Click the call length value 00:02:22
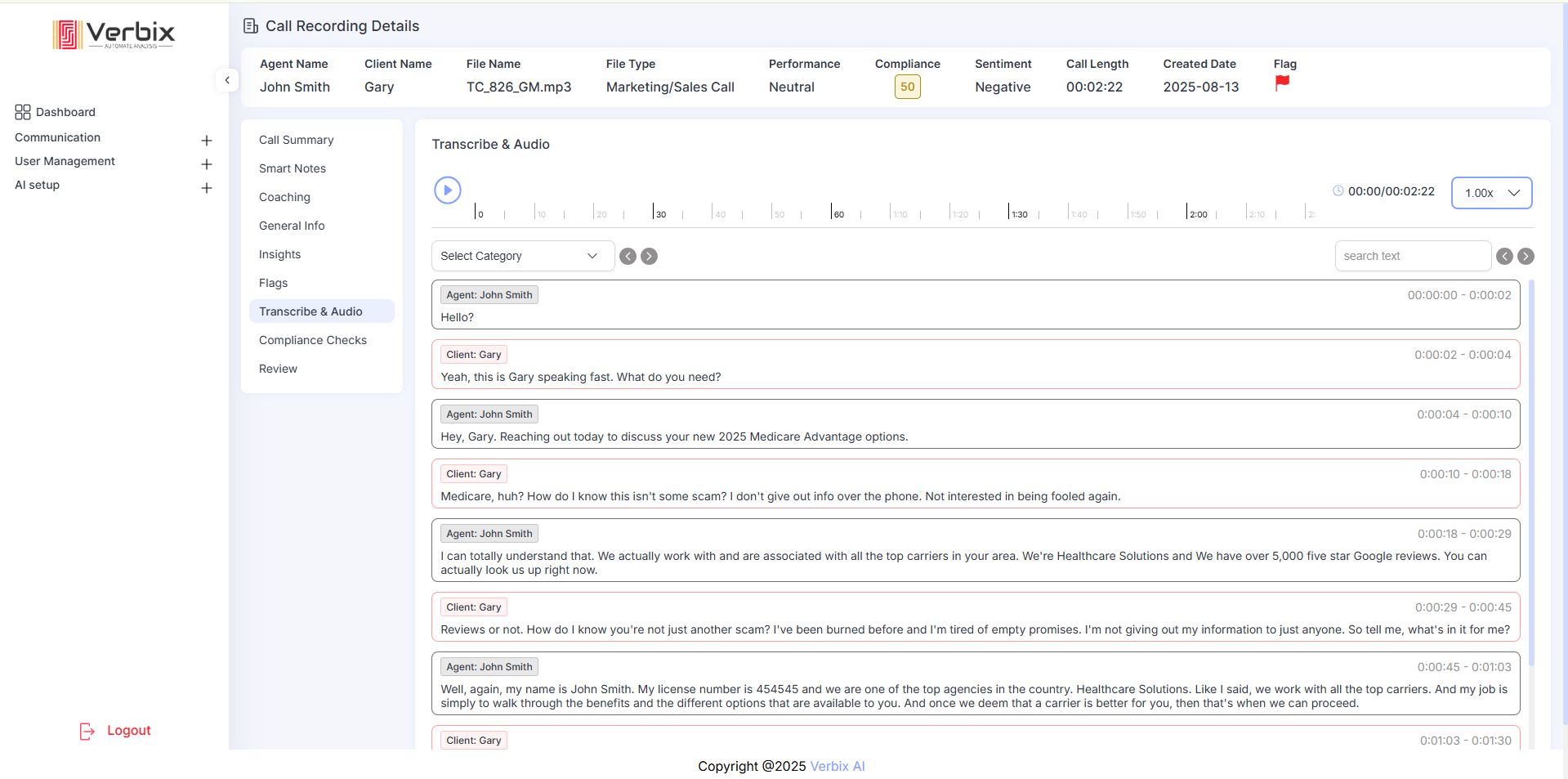 click(x=1094, y=87)
